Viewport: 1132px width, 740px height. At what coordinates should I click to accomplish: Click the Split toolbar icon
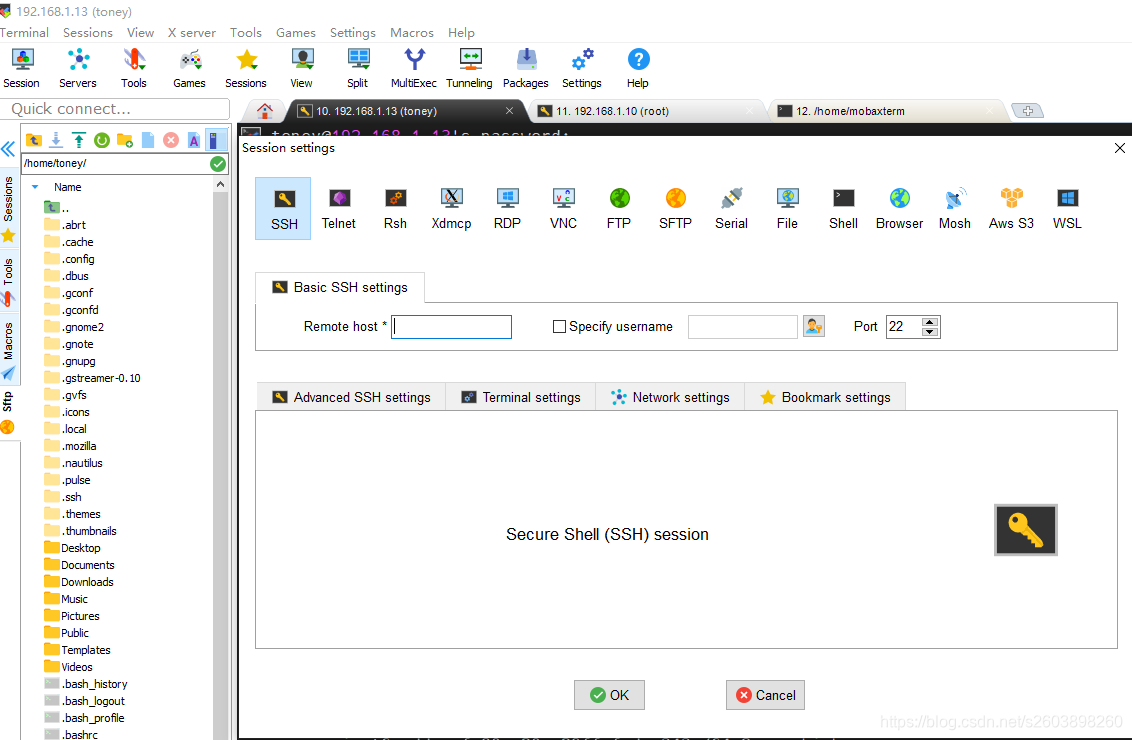pyautogui.click(x=357, y=69)
